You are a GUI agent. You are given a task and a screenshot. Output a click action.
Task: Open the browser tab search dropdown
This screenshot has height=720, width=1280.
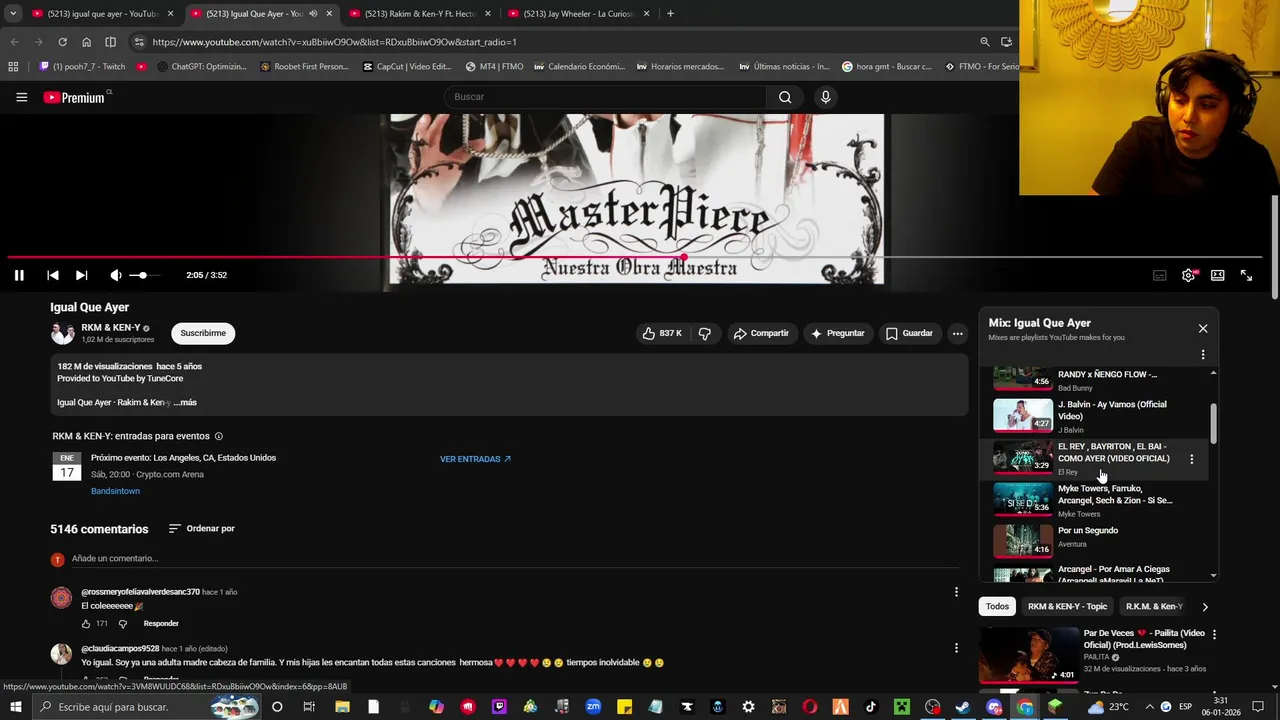click(13, 14)
